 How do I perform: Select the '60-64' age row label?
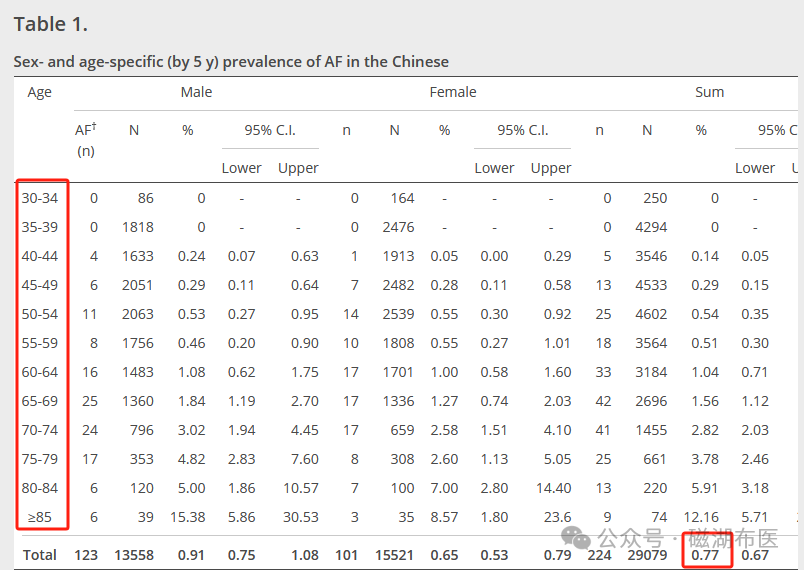[x=40, y=372]
